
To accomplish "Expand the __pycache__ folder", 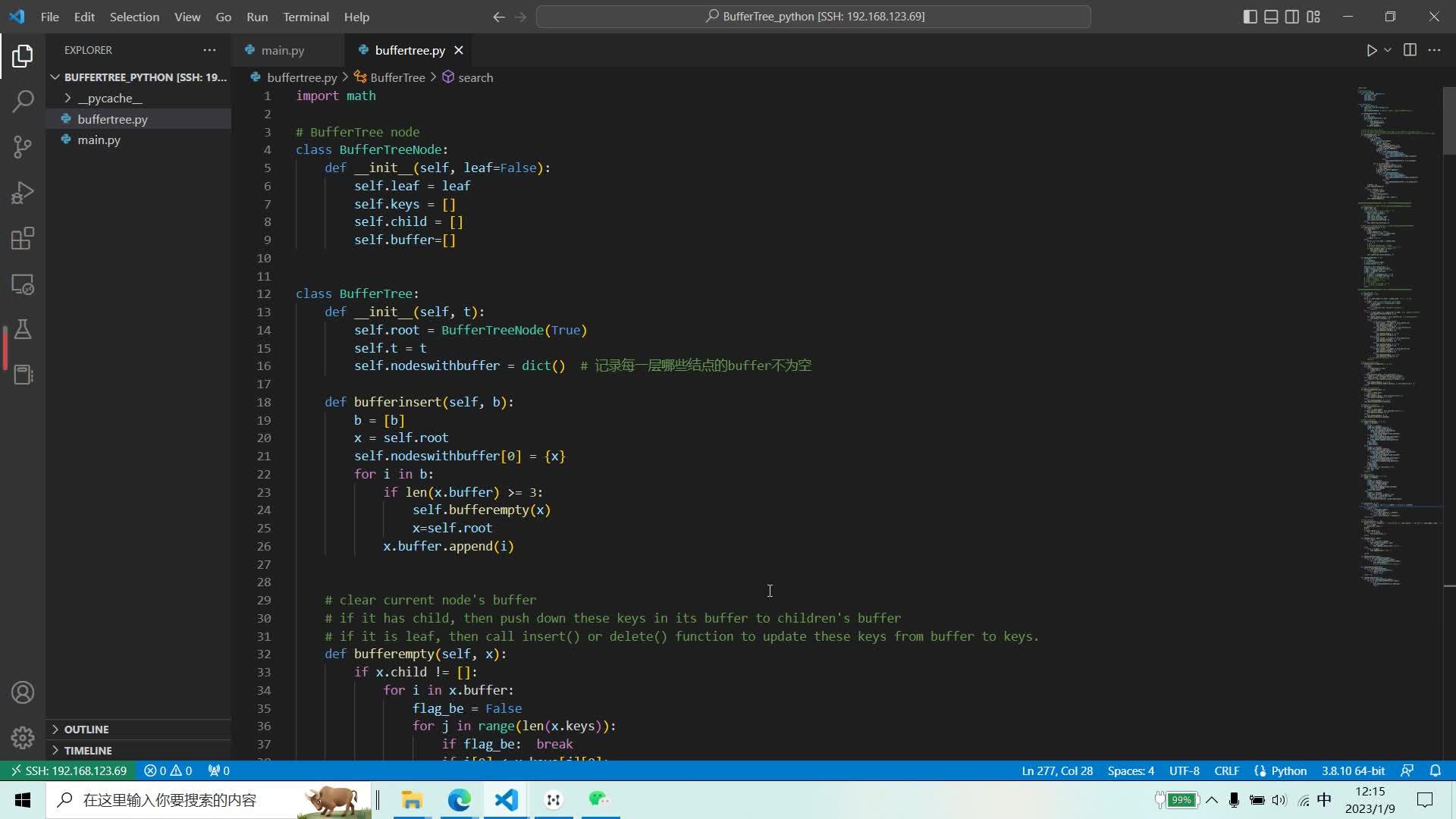I will pos(109,98).
